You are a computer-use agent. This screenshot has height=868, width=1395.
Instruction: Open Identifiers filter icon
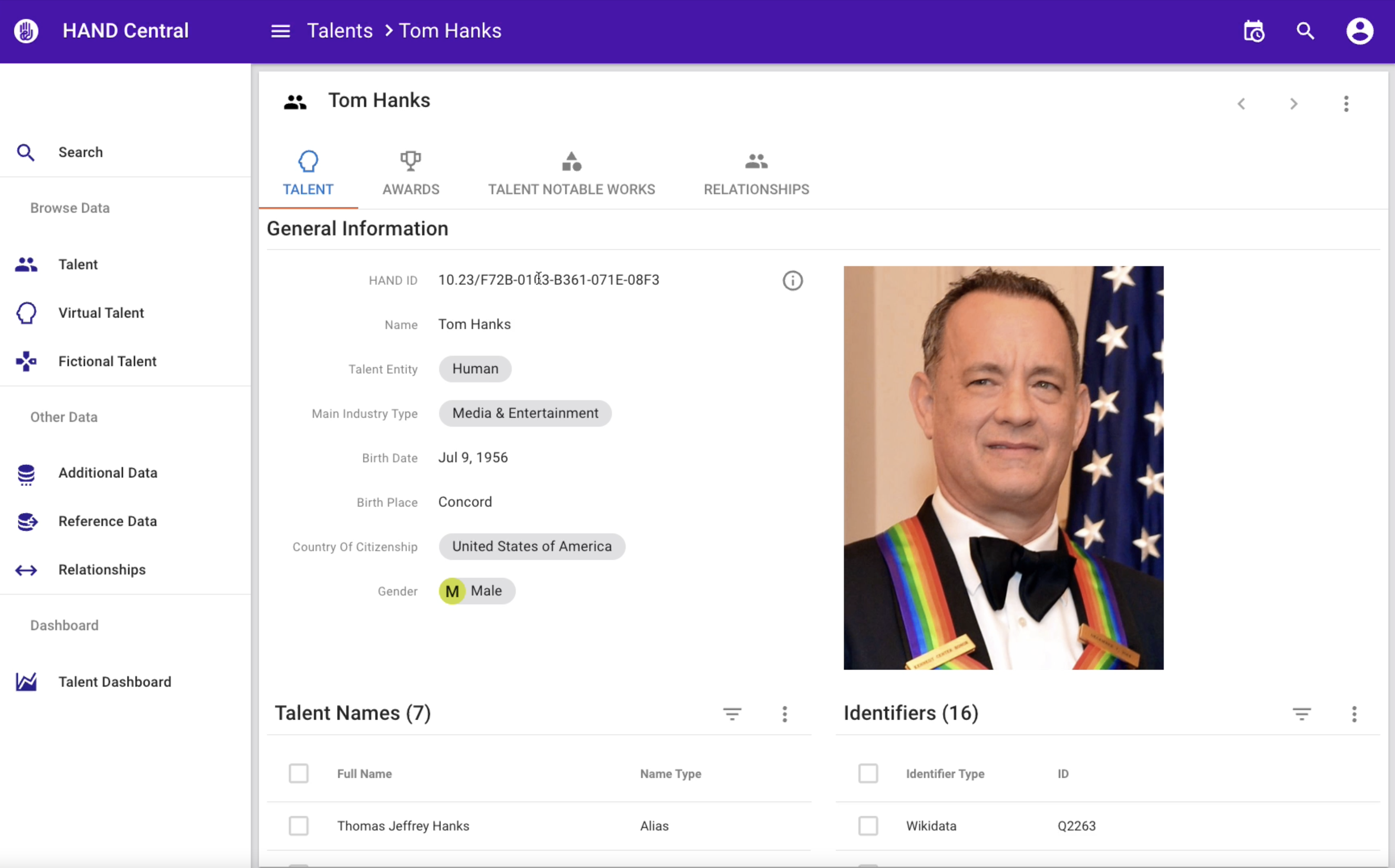pyautogui.click(x=1301, y=714)
